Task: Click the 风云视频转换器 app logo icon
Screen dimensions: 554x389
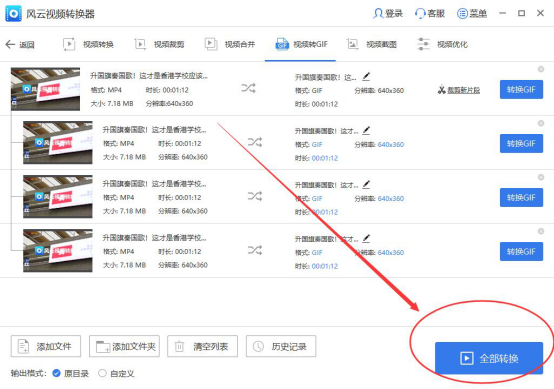Action: tap(13, 14)
